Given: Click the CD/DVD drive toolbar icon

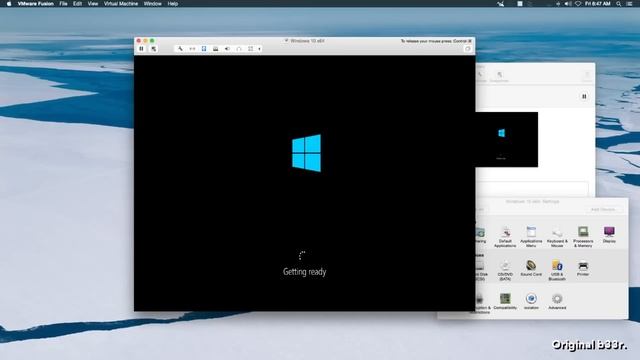Looking at the screenshot, I should point(216,49).
